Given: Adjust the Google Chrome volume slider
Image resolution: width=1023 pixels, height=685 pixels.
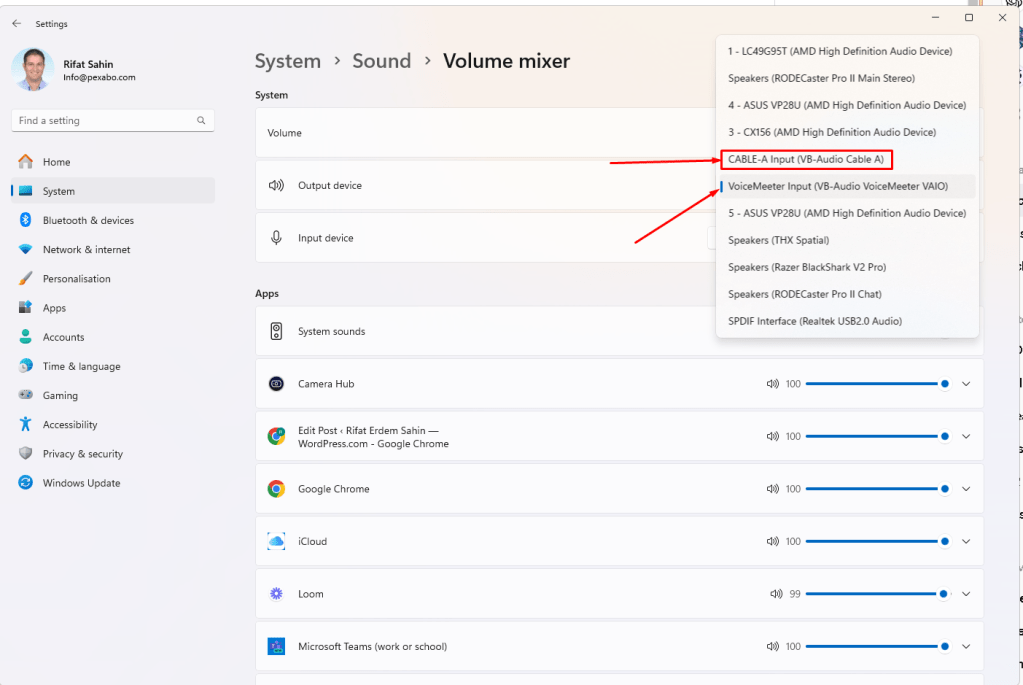Looking at the screenshot, I should pyautogui.click(x=877, y=489).
